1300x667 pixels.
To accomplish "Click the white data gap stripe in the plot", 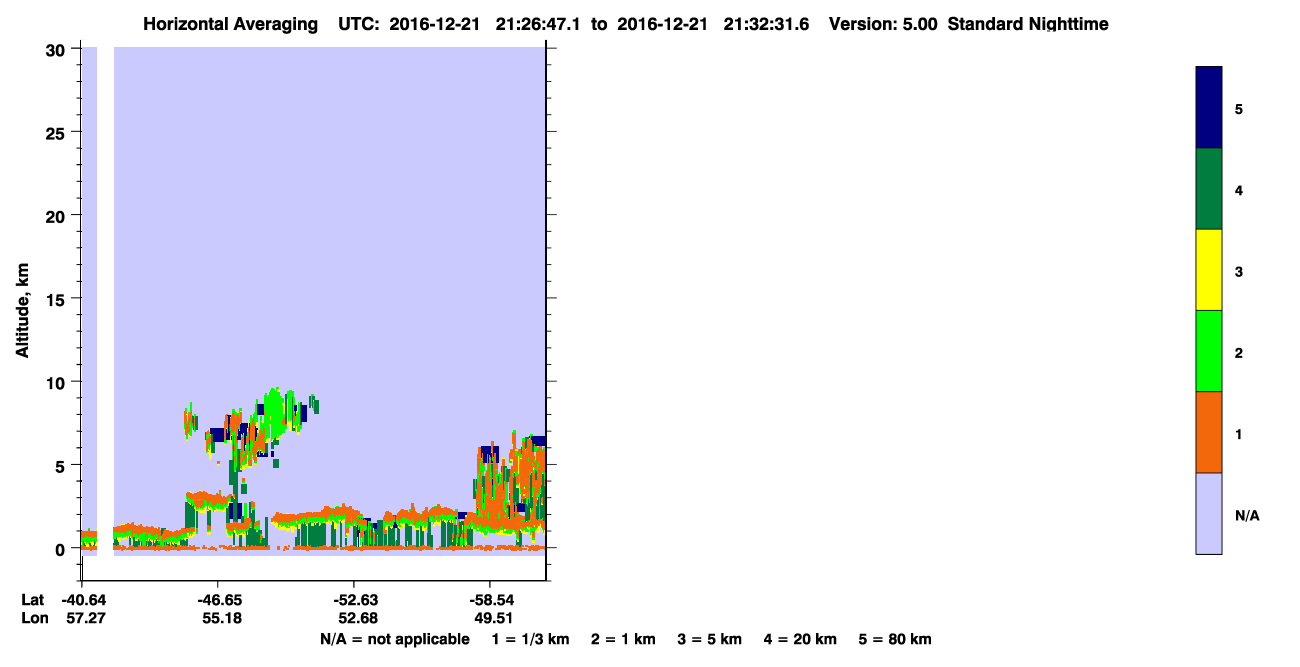I will [x=105, y=300].
